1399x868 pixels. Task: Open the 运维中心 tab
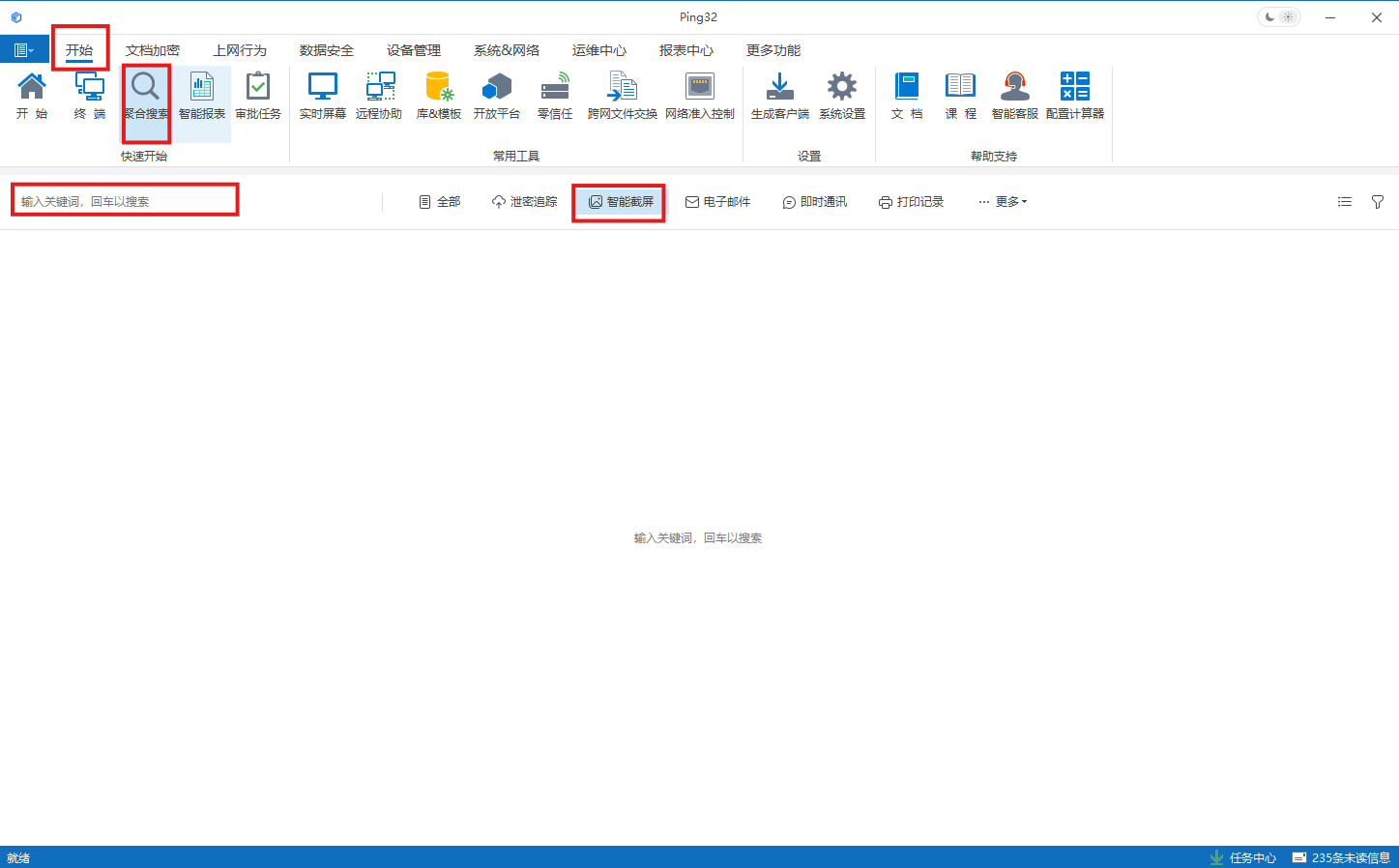tap(599, 49)
